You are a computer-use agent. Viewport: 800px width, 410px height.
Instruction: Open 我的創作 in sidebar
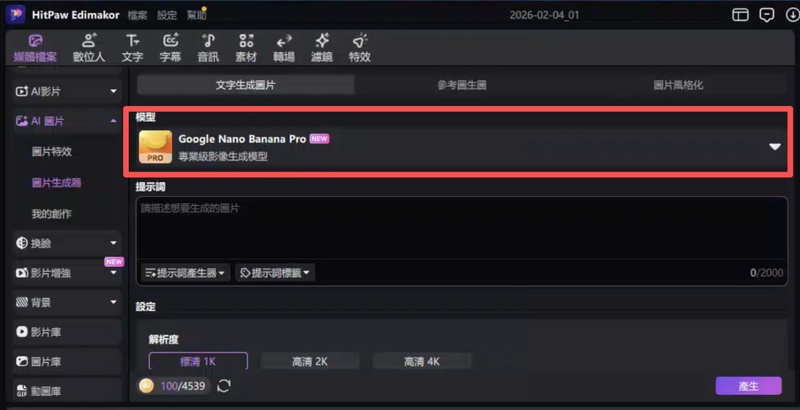[52, 214]
